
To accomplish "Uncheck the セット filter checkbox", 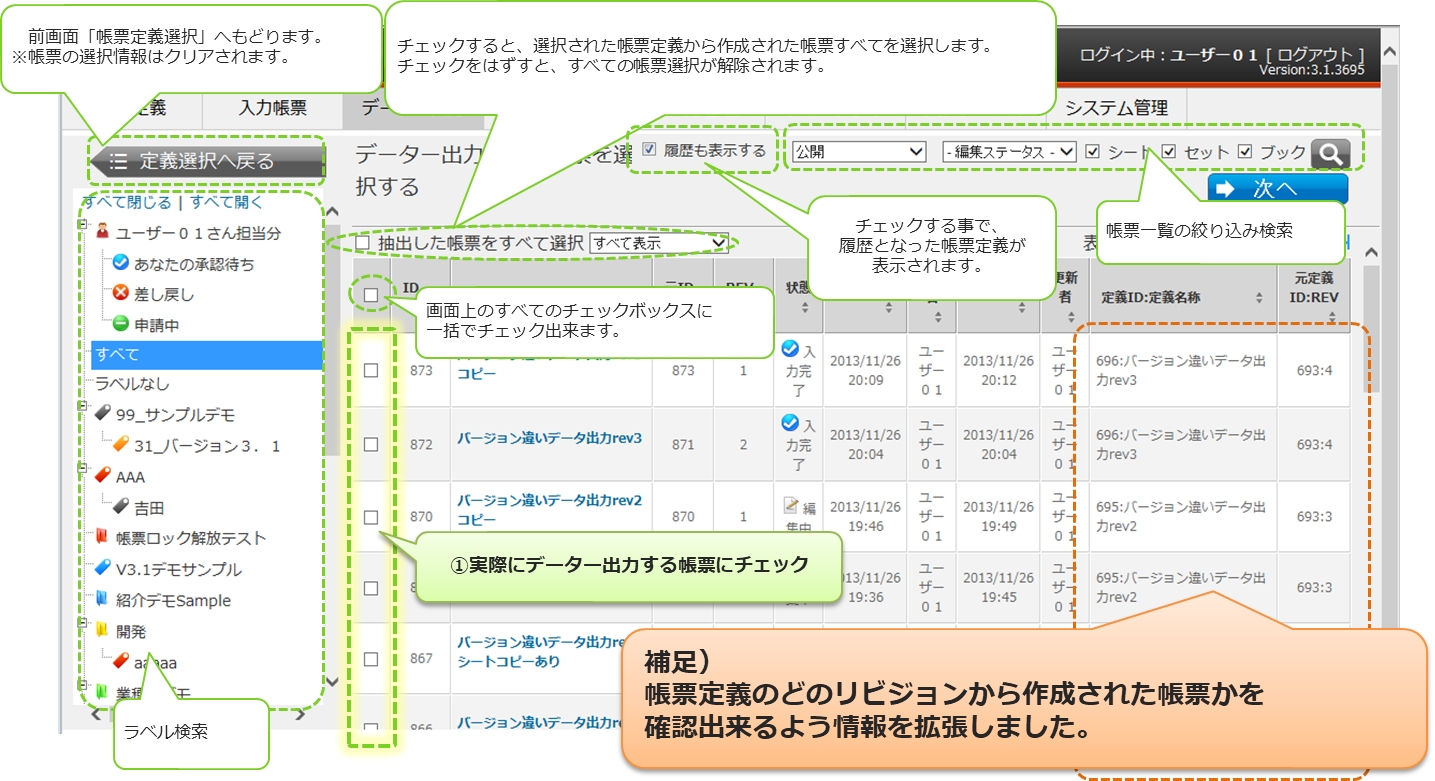I will point(1169,152).
